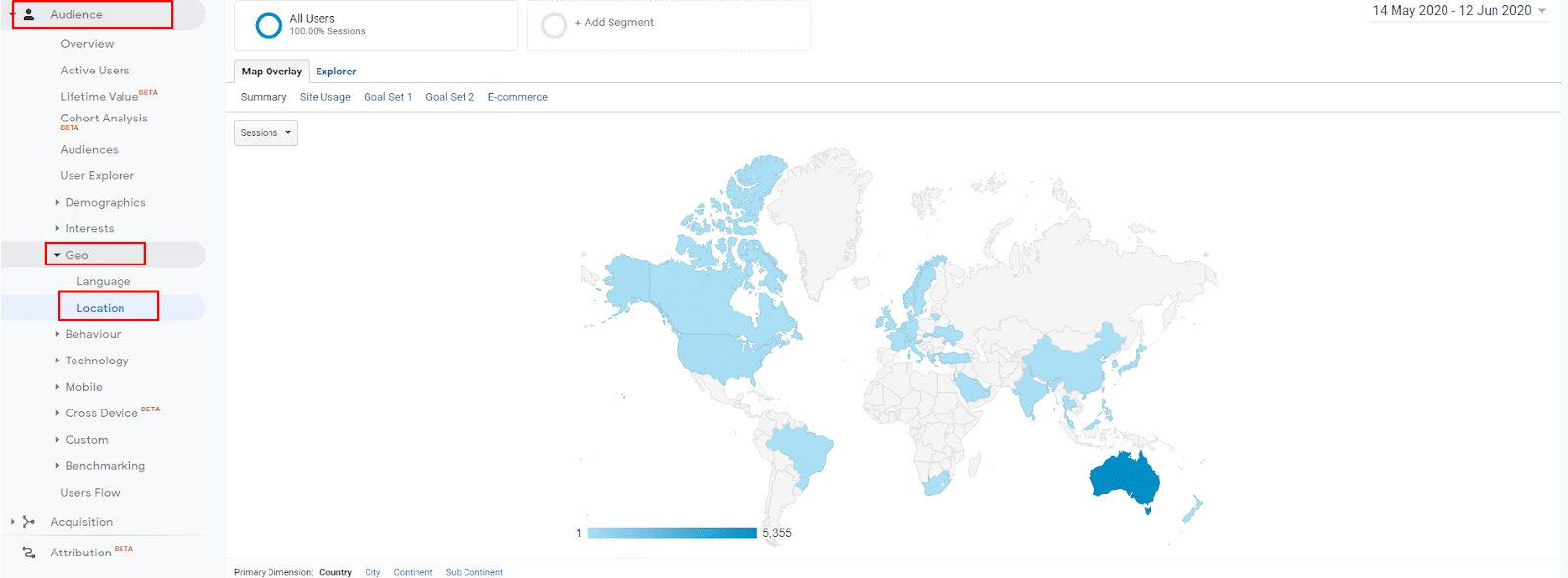Select the Map Overlay tab

[x=271, y=72]
